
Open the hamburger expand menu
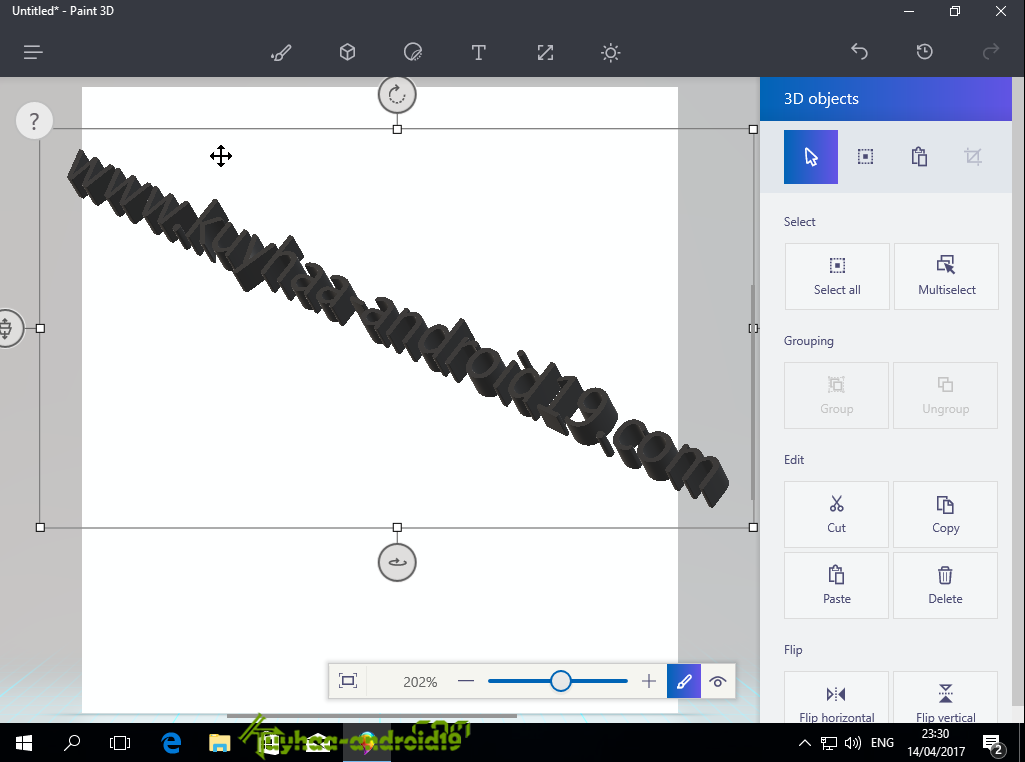[x=33, y=52]
